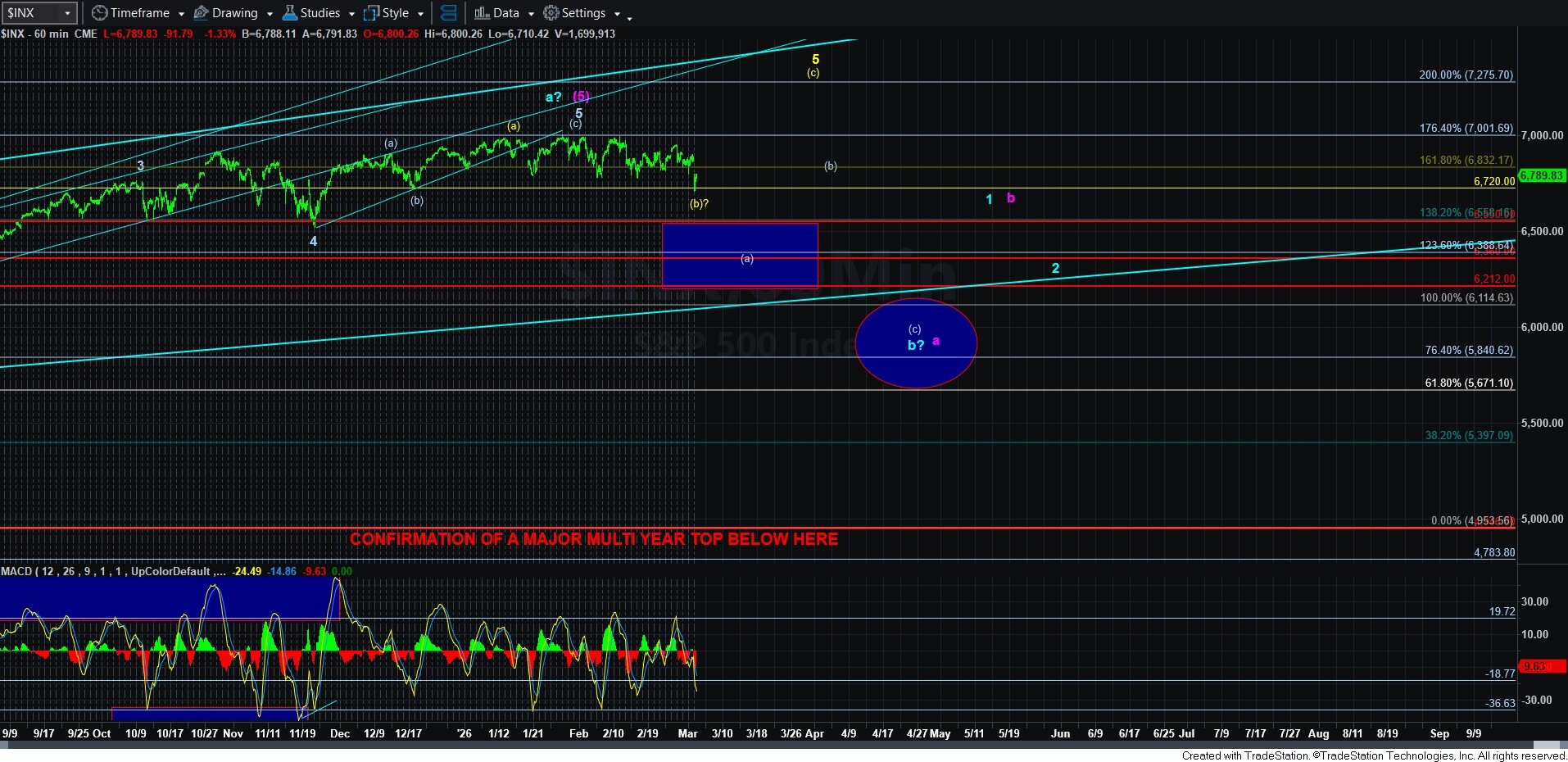Viewport: 1568px width, 762px height.
Task: Click the Data bar chart icon
Action: 482,13
